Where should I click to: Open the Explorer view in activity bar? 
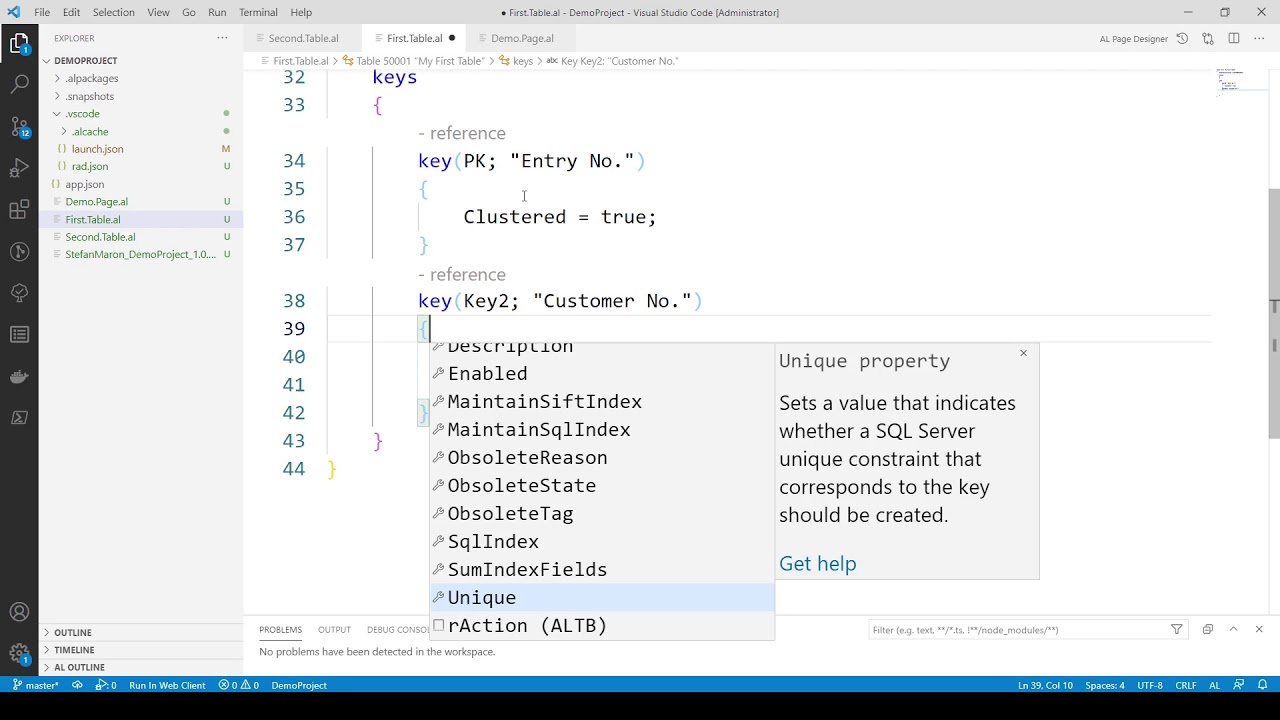click(x=19, y=44)
